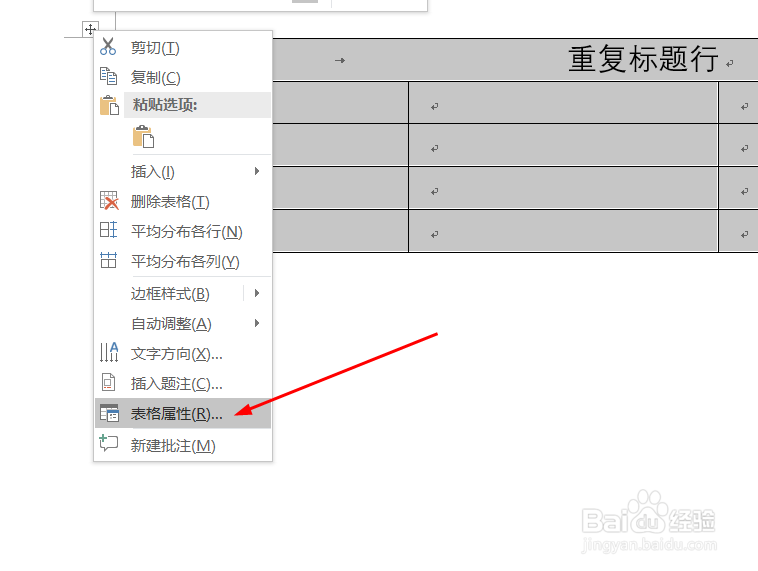Click the table properties icon
The image size is (758, 571).
109,413
